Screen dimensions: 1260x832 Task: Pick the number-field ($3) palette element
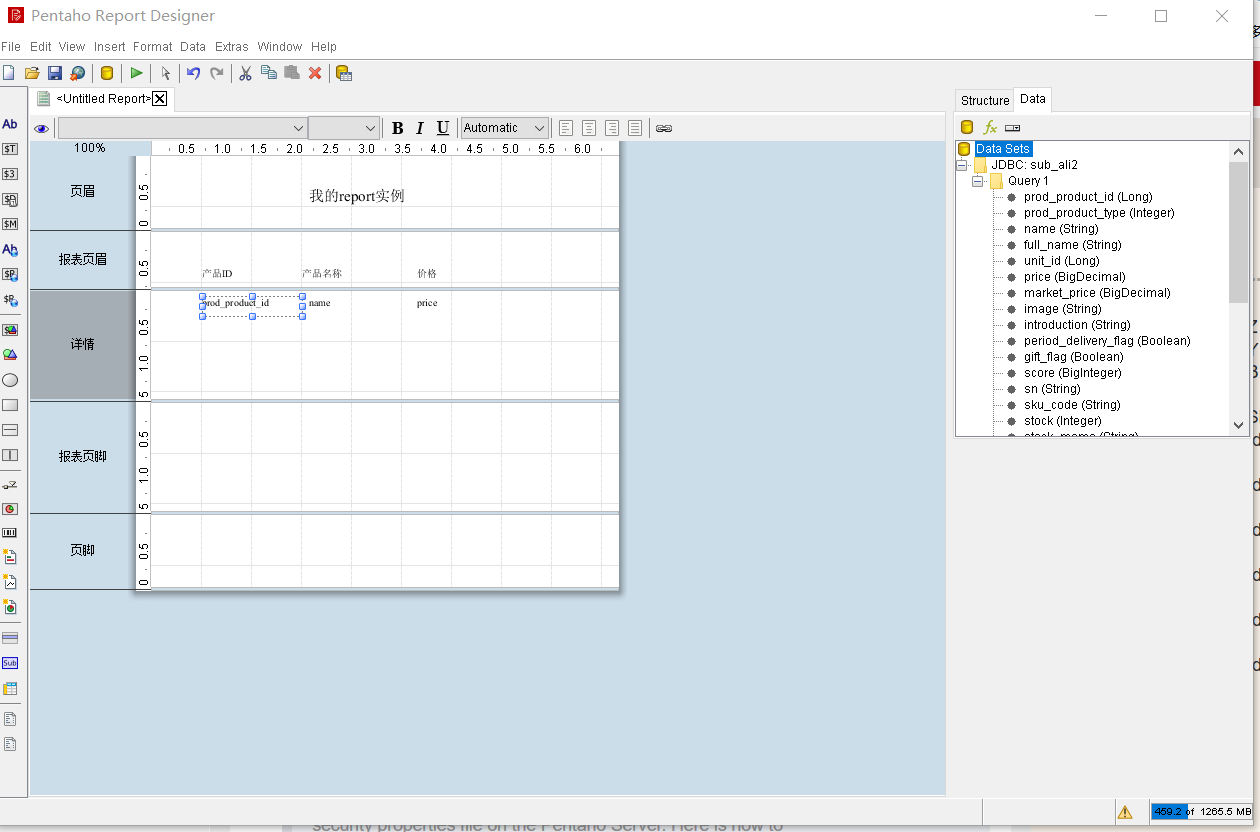pyautogui.click(x=10, y=174)
